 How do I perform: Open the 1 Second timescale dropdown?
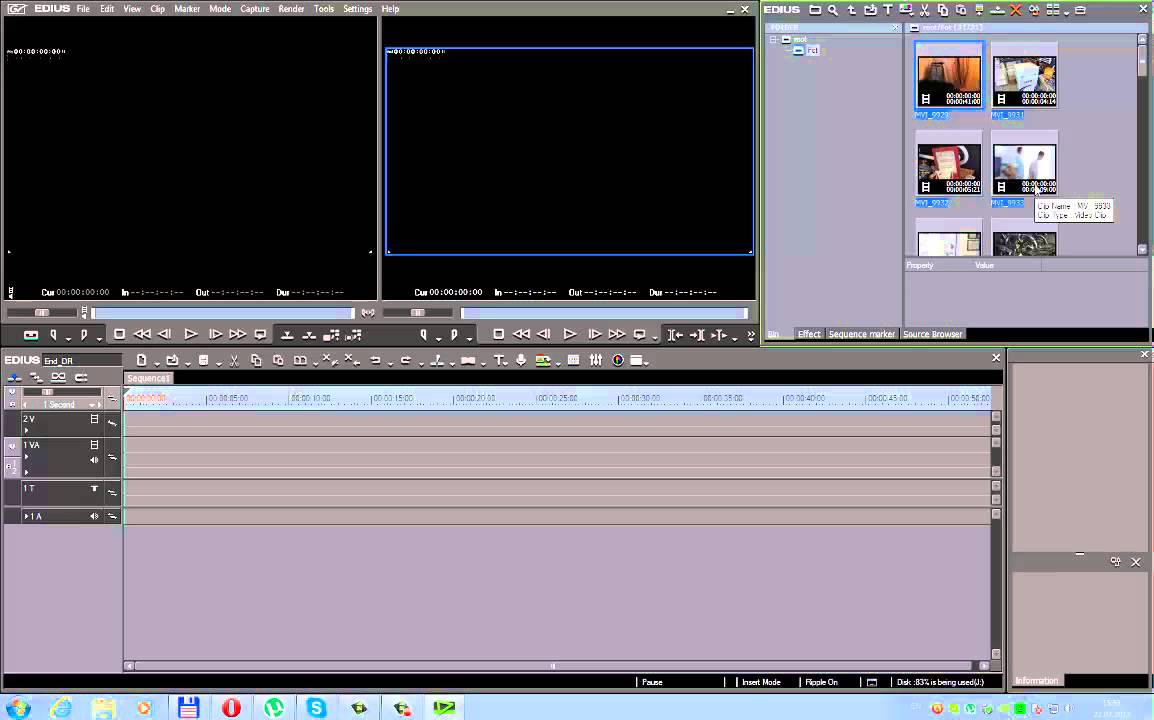point(92,405)
